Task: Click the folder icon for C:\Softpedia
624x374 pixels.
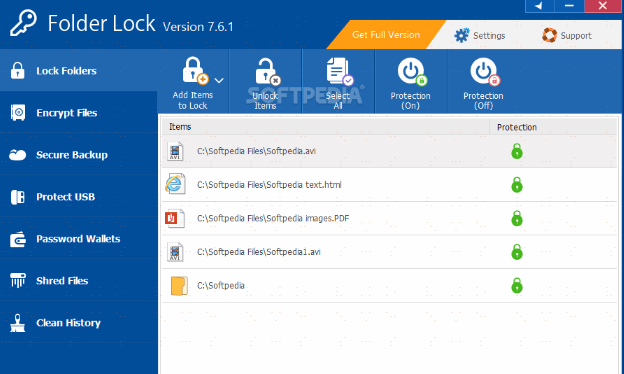Action: click(179, 286)
